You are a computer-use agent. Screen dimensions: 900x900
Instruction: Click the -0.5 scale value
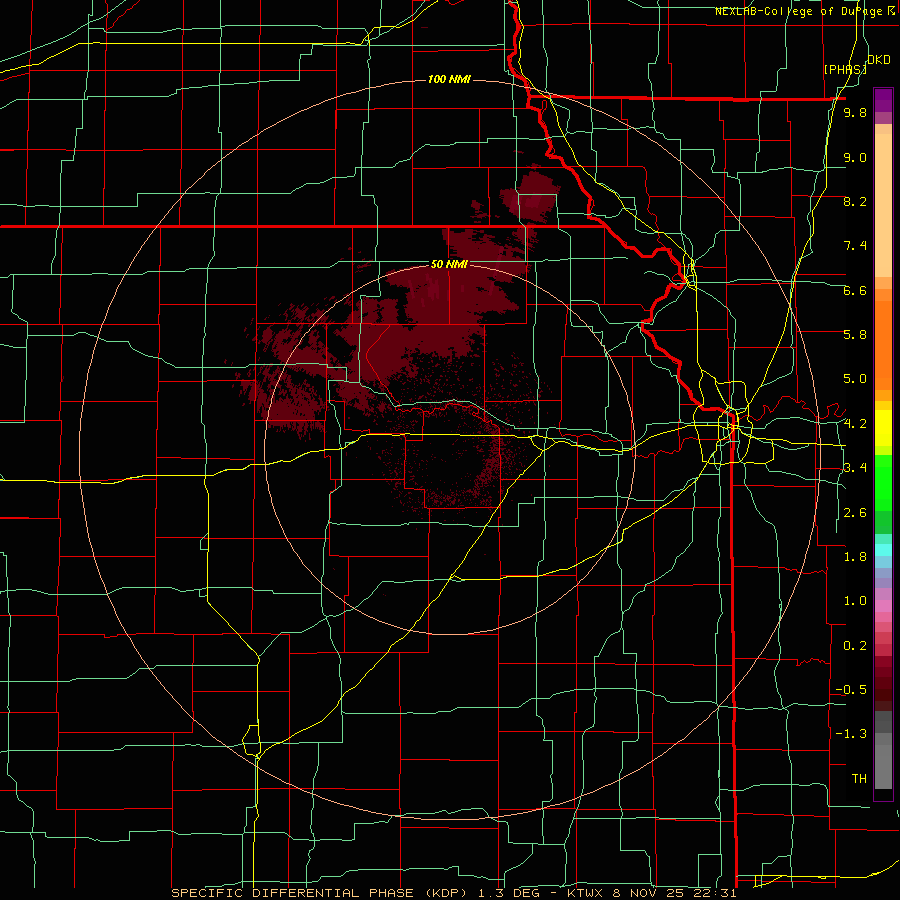[851, 690]
